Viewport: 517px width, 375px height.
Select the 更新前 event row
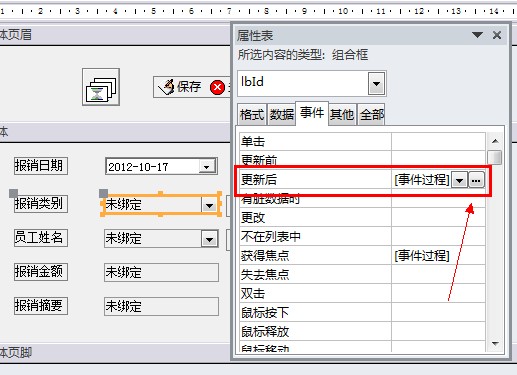click(x=362, y=160)
